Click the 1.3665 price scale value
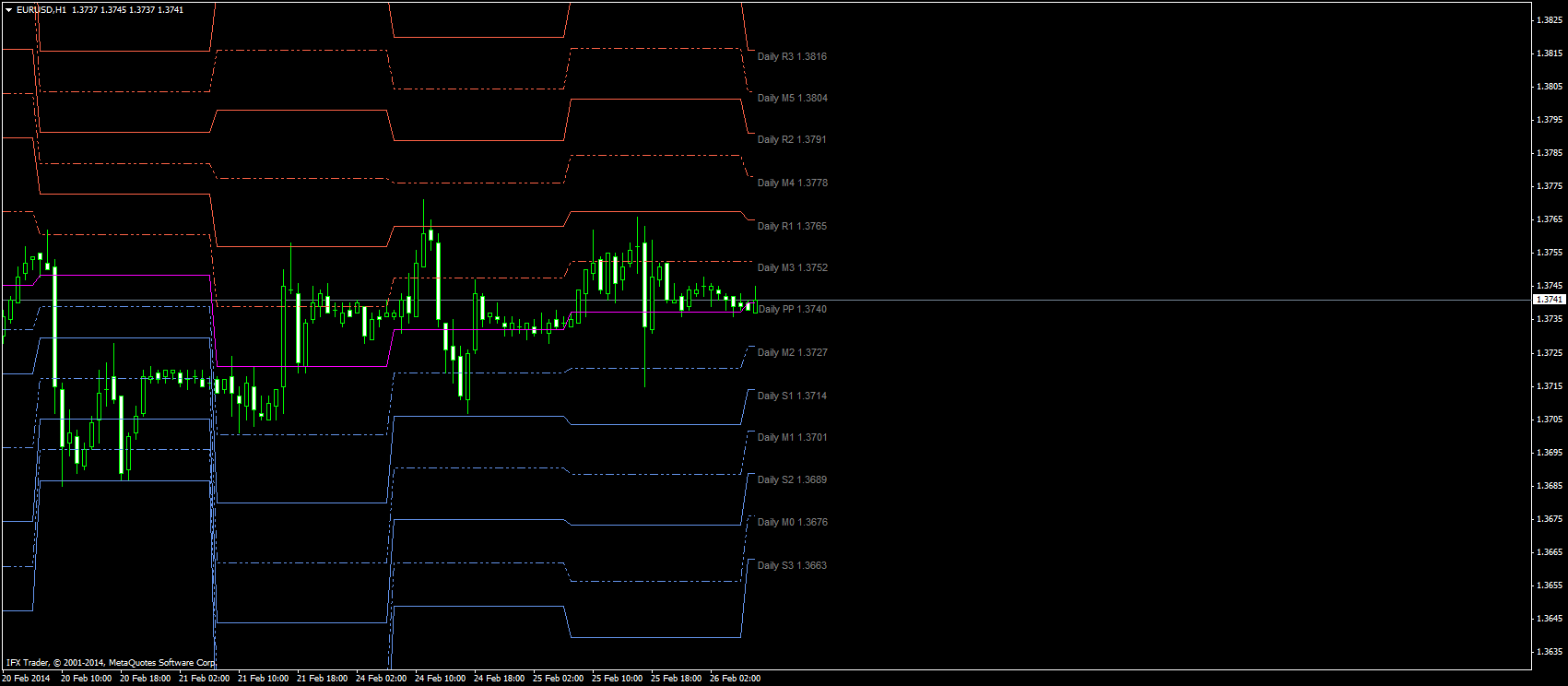This screenshot has height=686, width=1568. tap(1549, 552)
